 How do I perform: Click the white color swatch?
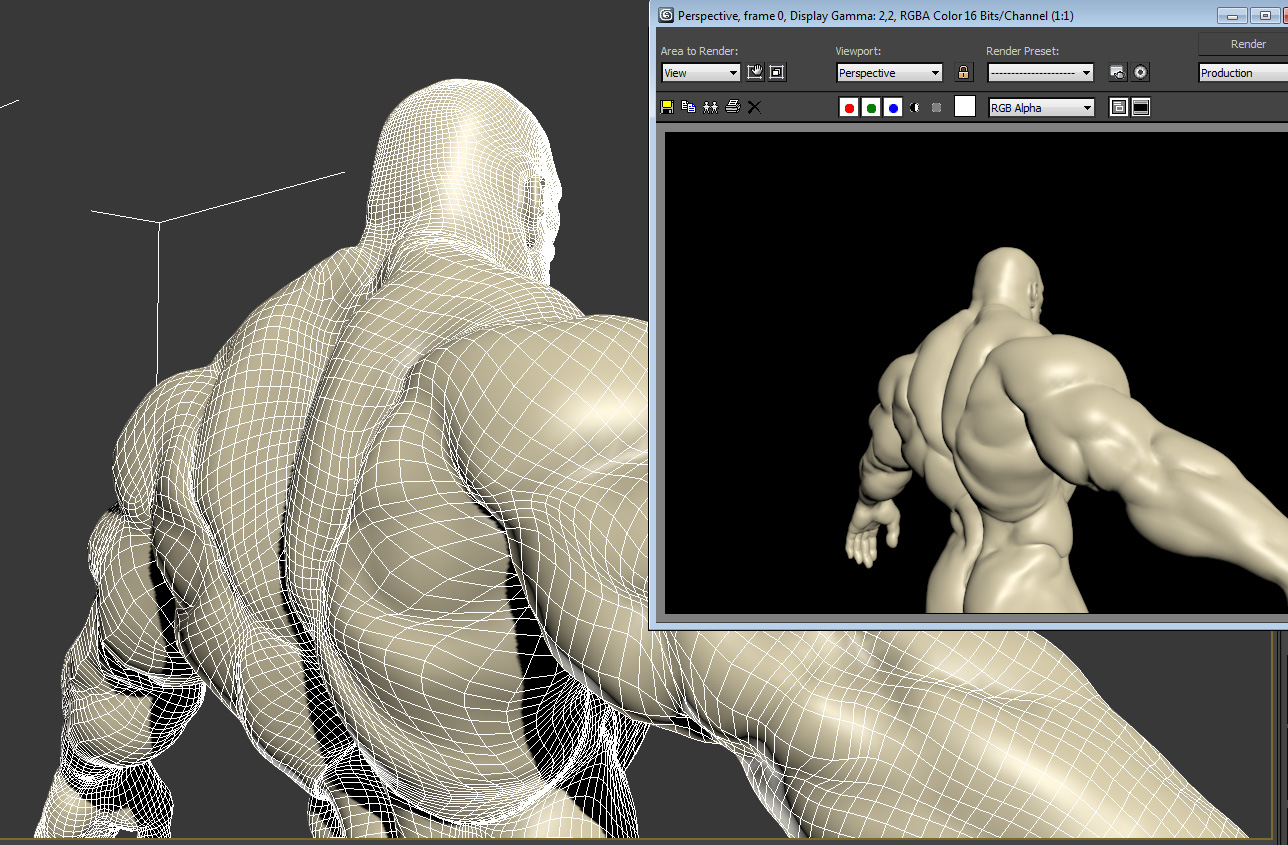pos(965,107)
